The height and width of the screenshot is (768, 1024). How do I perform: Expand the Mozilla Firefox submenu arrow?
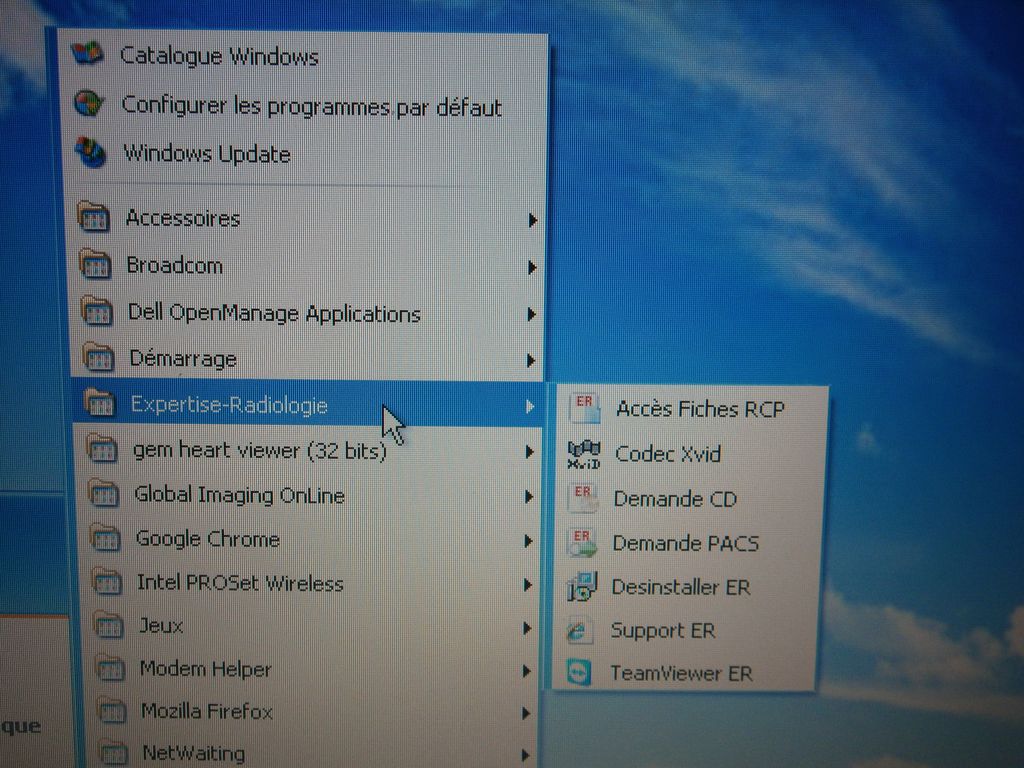coord(526,714)
